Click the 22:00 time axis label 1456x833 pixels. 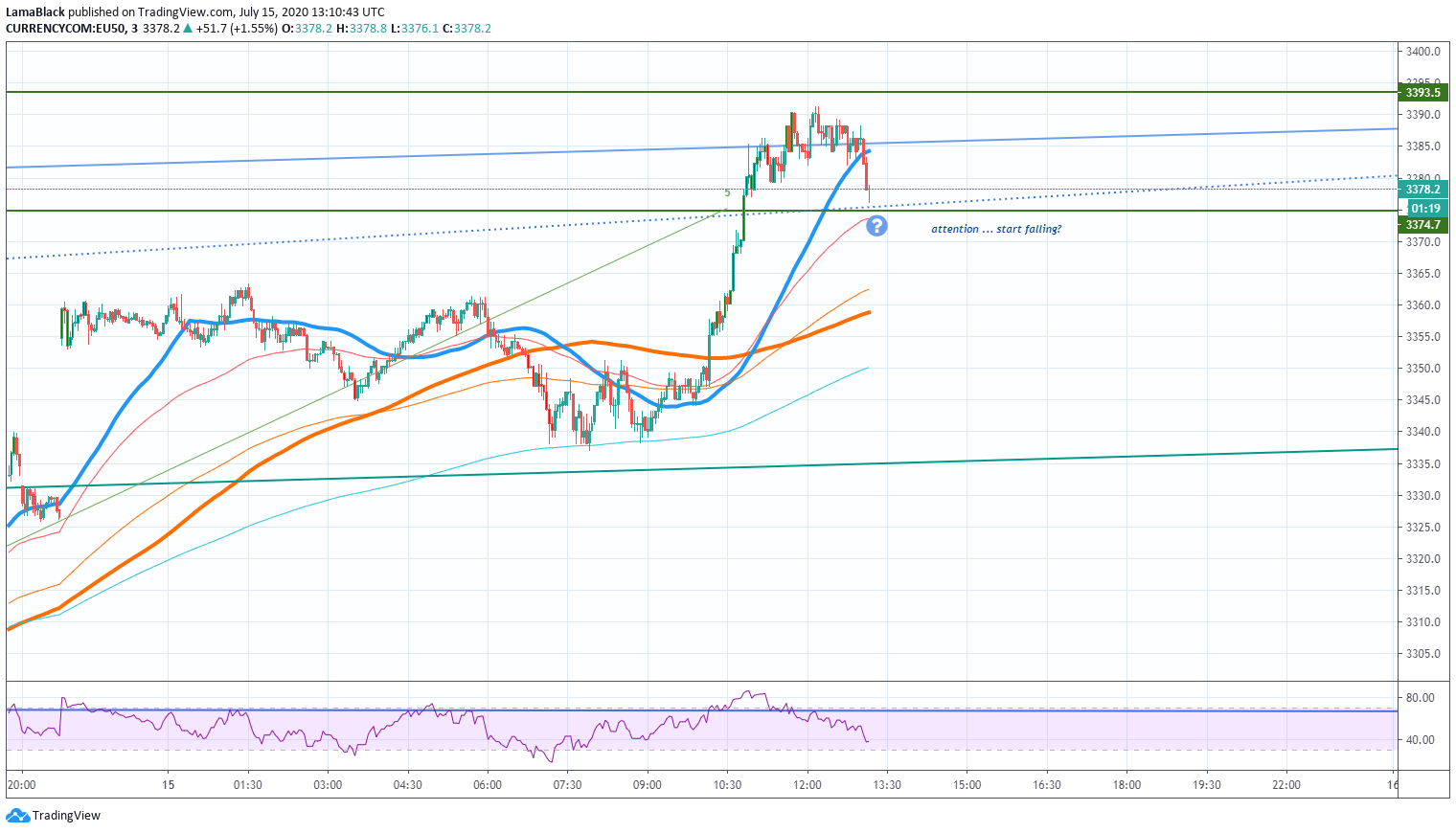click(x=1286, y=785)
